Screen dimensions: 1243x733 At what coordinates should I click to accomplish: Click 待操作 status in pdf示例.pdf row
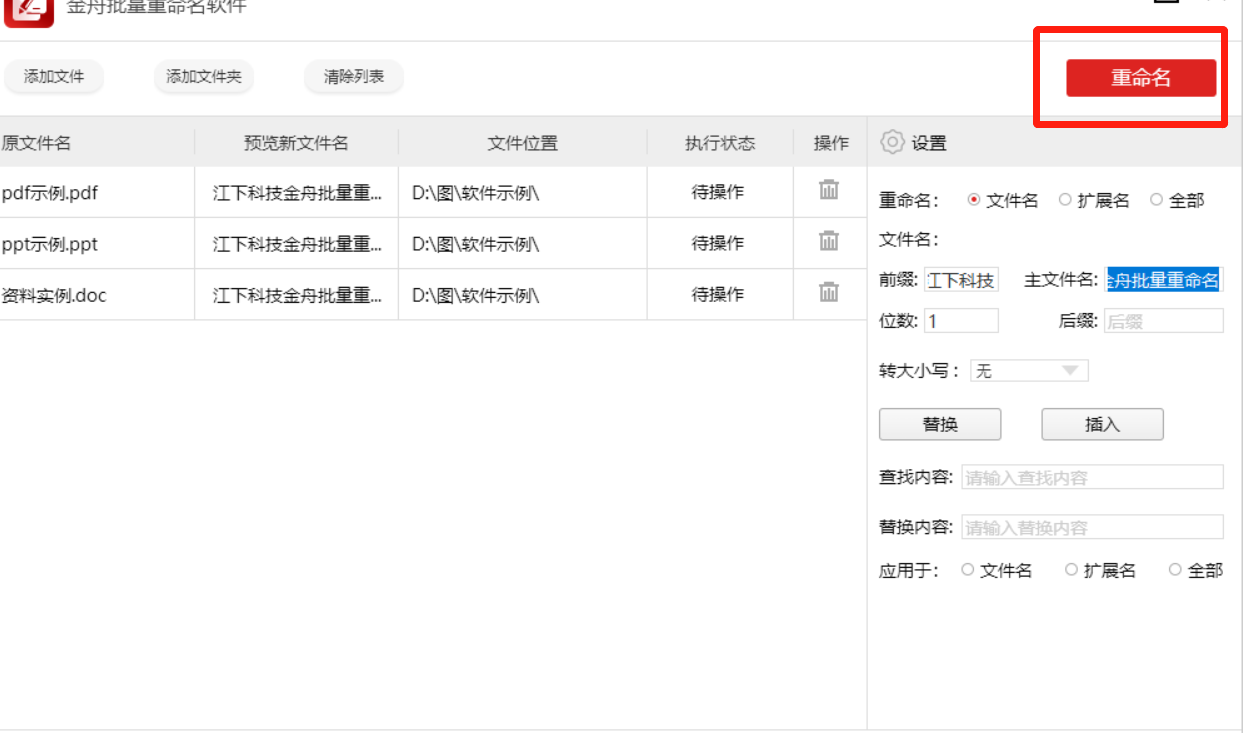718,192
